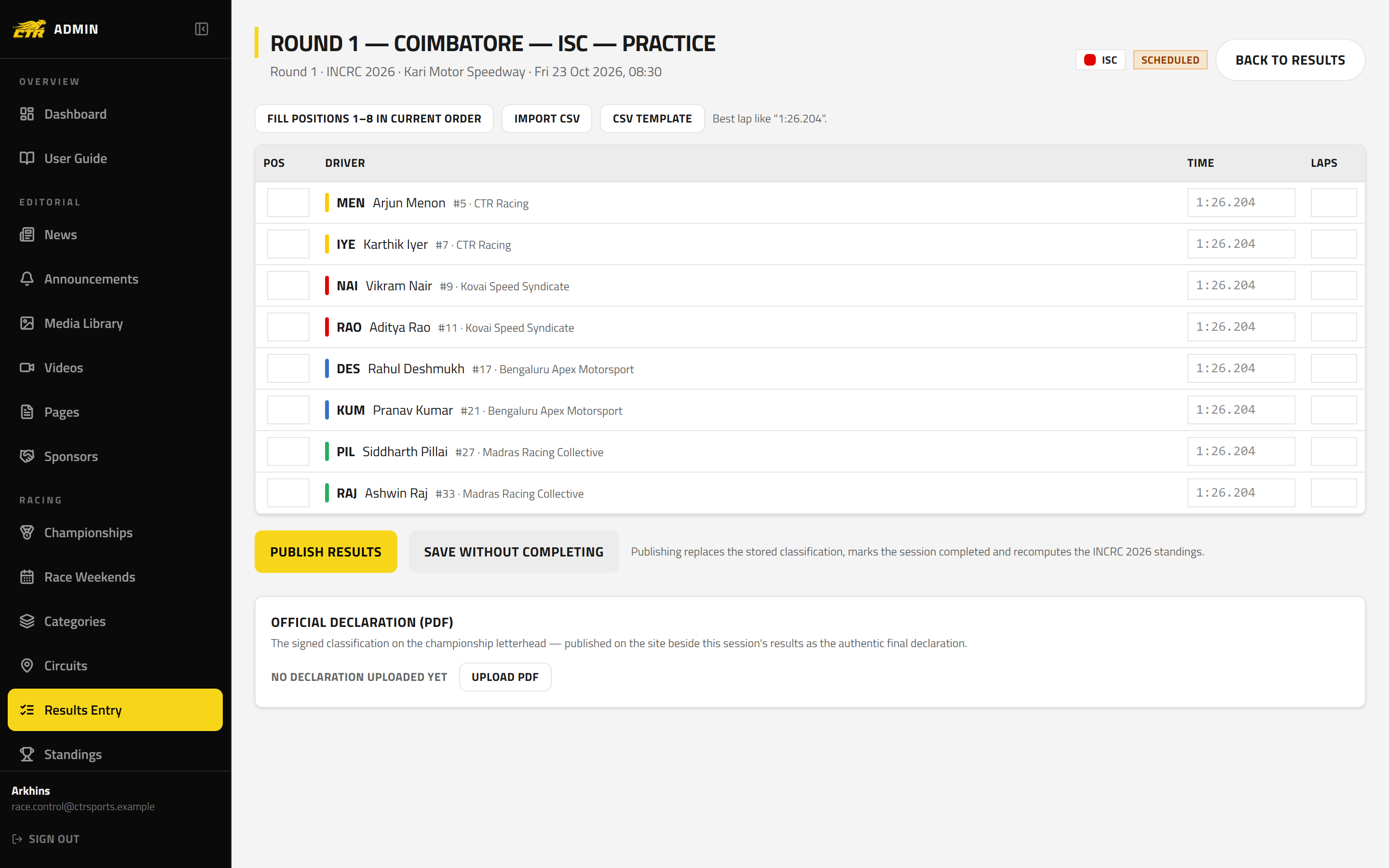Go to Announcements section
1389x868 pixels.
click(x=115, y=278)
